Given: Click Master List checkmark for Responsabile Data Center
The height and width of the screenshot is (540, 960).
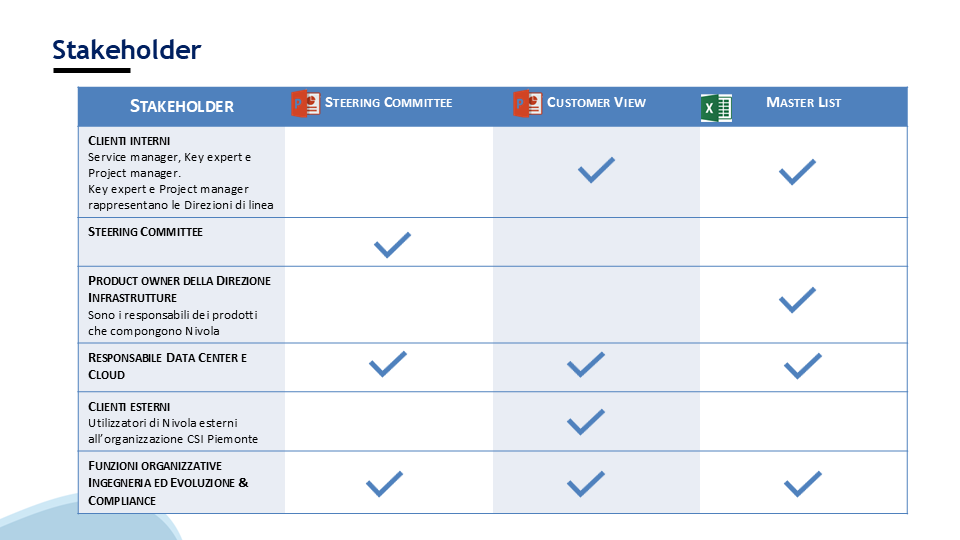Looking at the screenshot, I should (803, 366).
